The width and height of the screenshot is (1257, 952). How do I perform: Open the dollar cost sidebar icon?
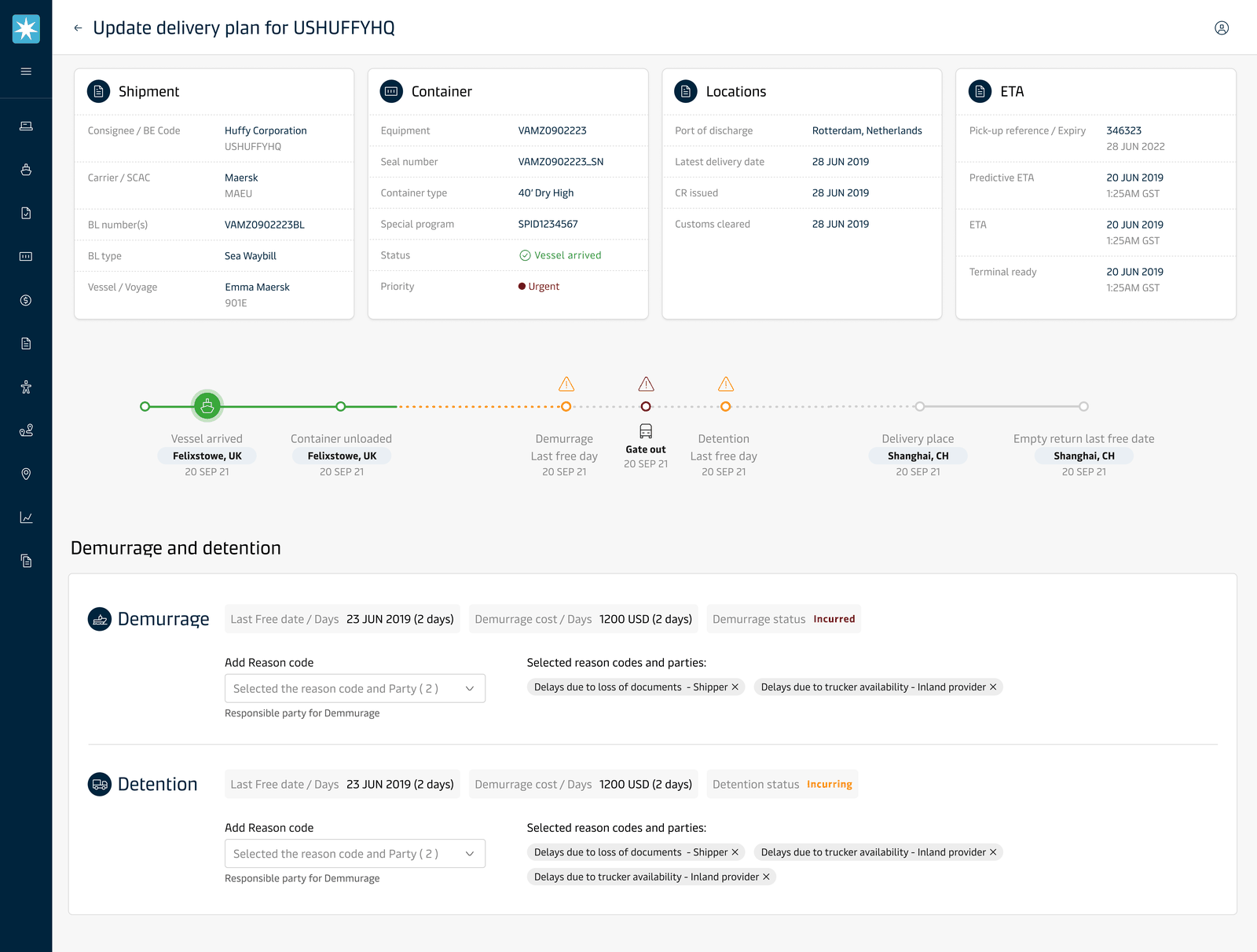point(26,300)
